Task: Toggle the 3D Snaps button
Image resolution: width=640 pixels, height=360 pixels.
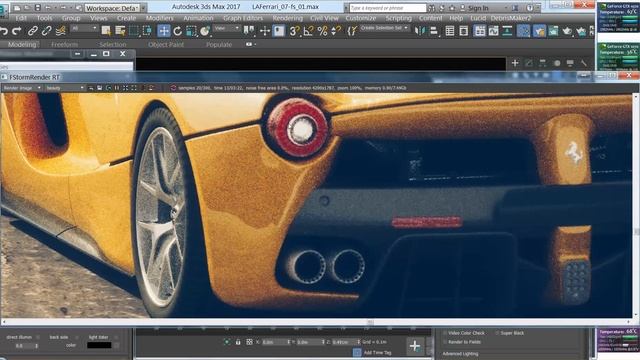Action: point(294,31)
